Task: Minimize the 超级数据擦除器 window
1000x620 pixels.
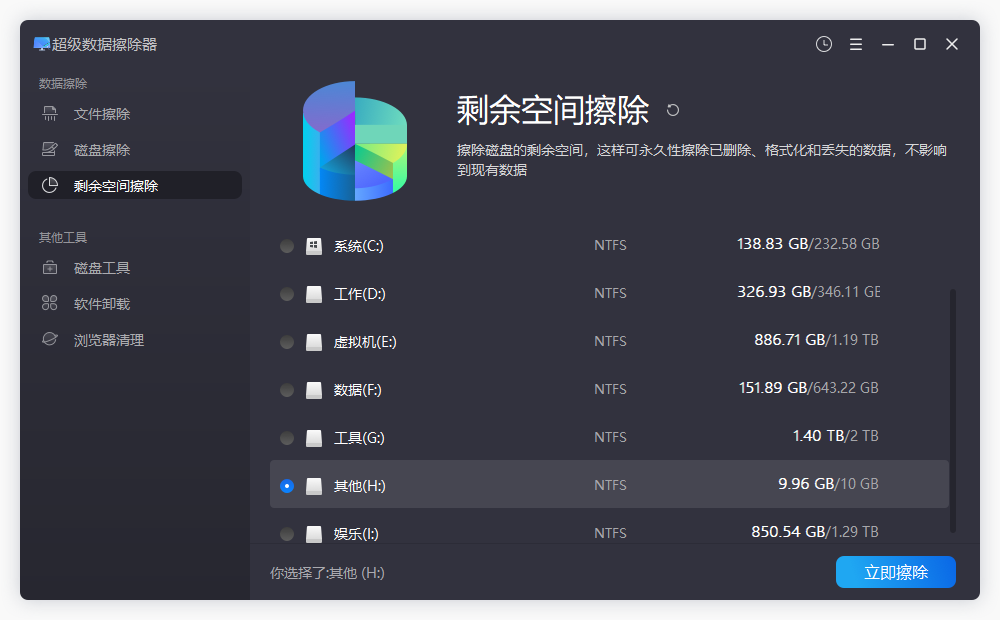Action: click(888, 44)
